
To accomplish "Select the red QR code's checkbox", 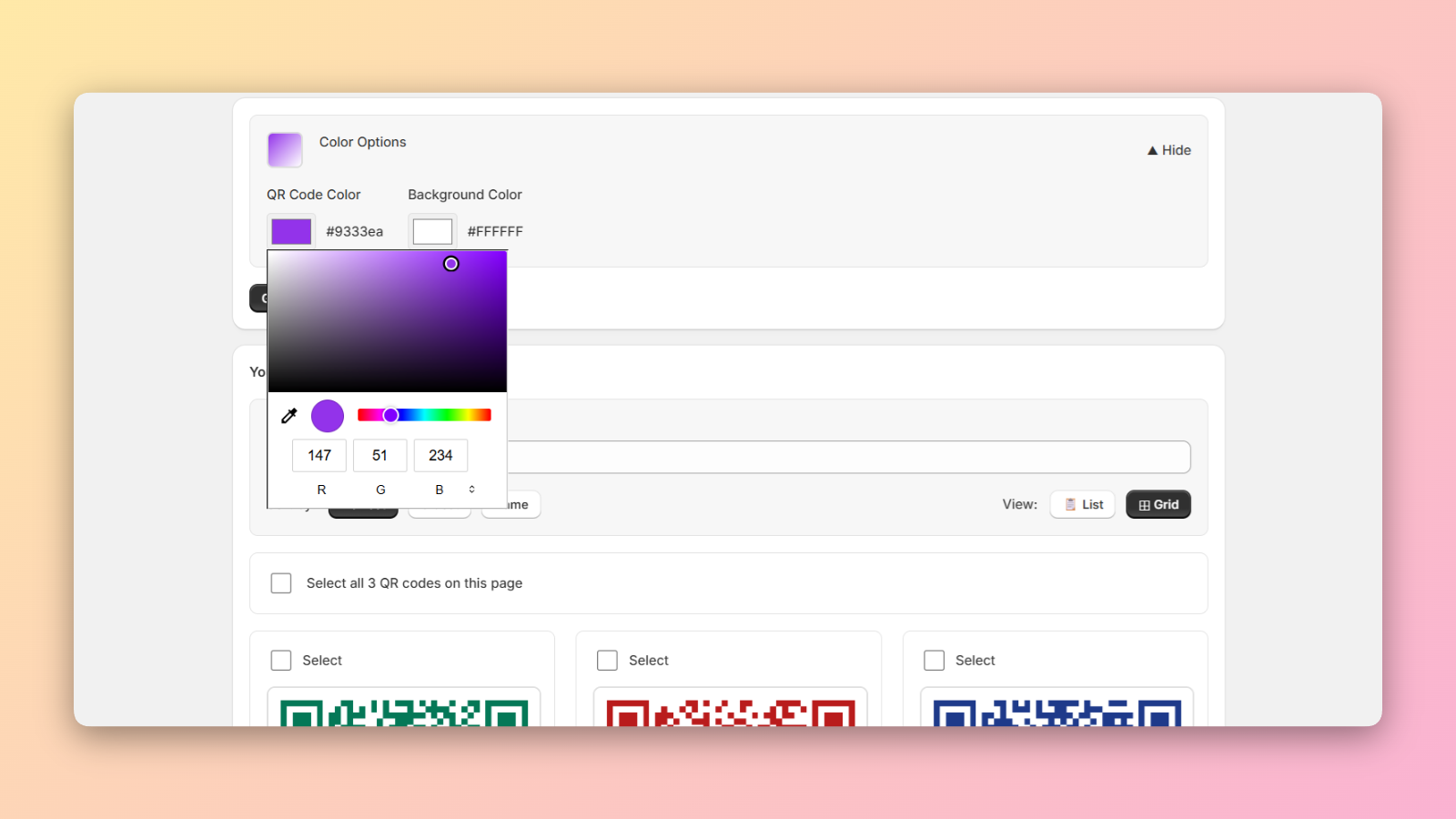I will pos(607,660).
